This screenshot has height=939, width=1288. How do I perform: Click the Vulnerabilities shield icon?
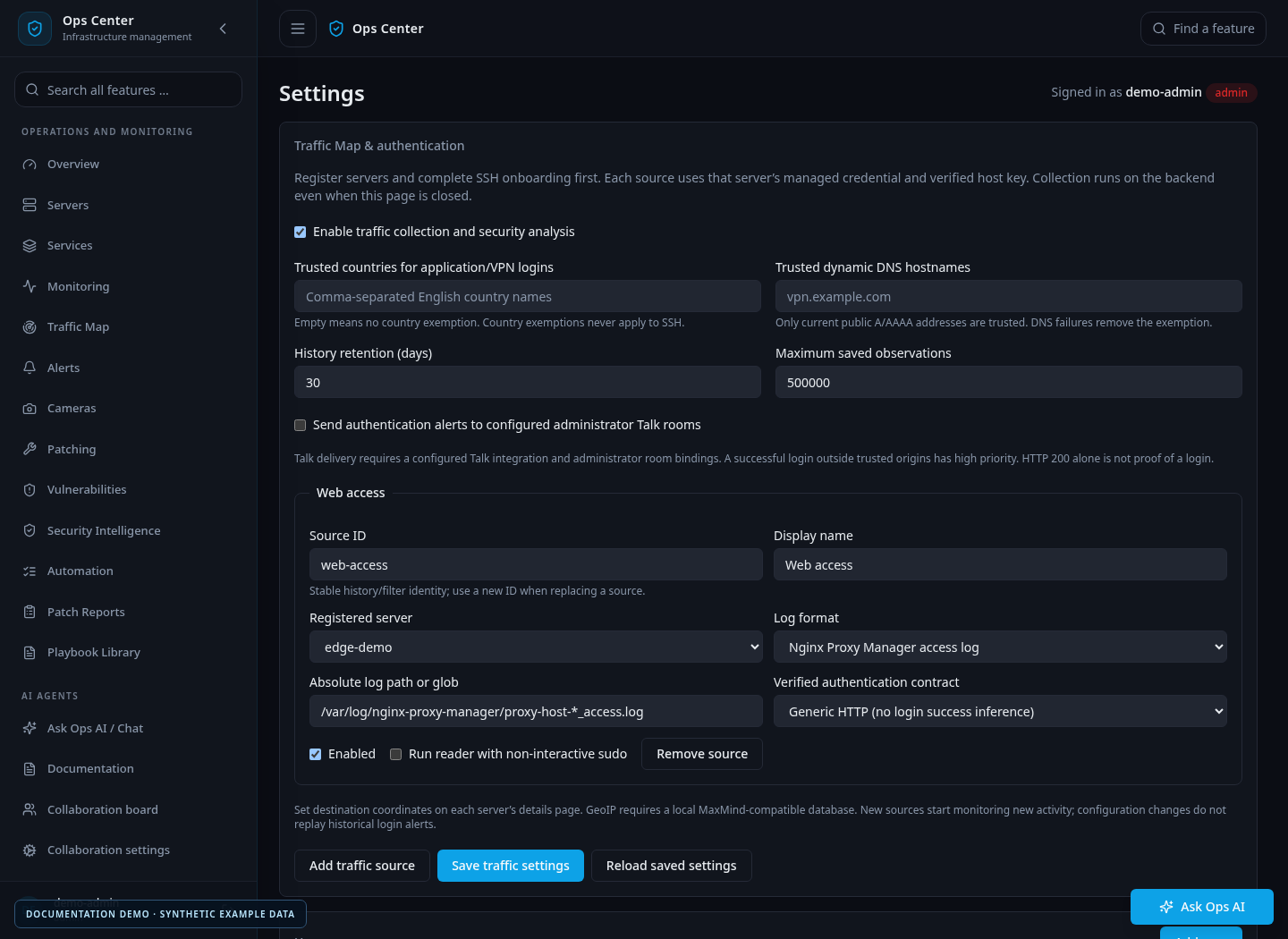pyautogui.click(x=30, y=490)
